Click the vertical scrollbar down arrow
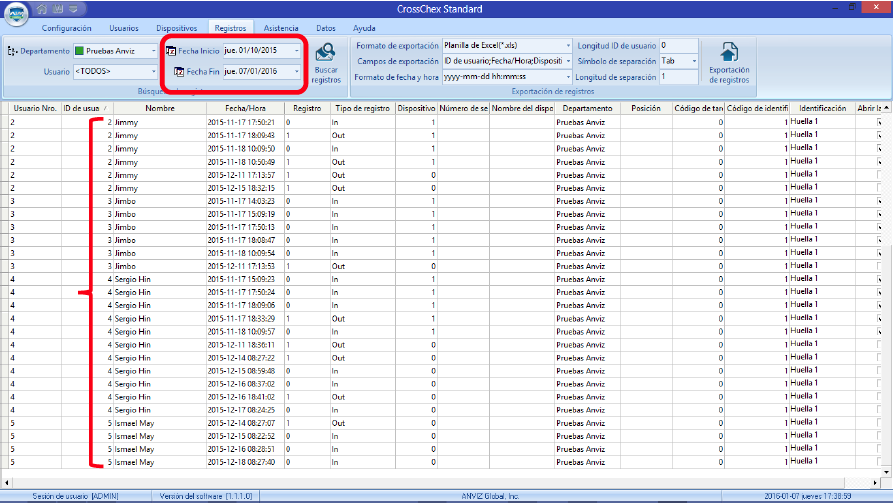The height and width of the screenshot is (503, 893). click(886, 472)
